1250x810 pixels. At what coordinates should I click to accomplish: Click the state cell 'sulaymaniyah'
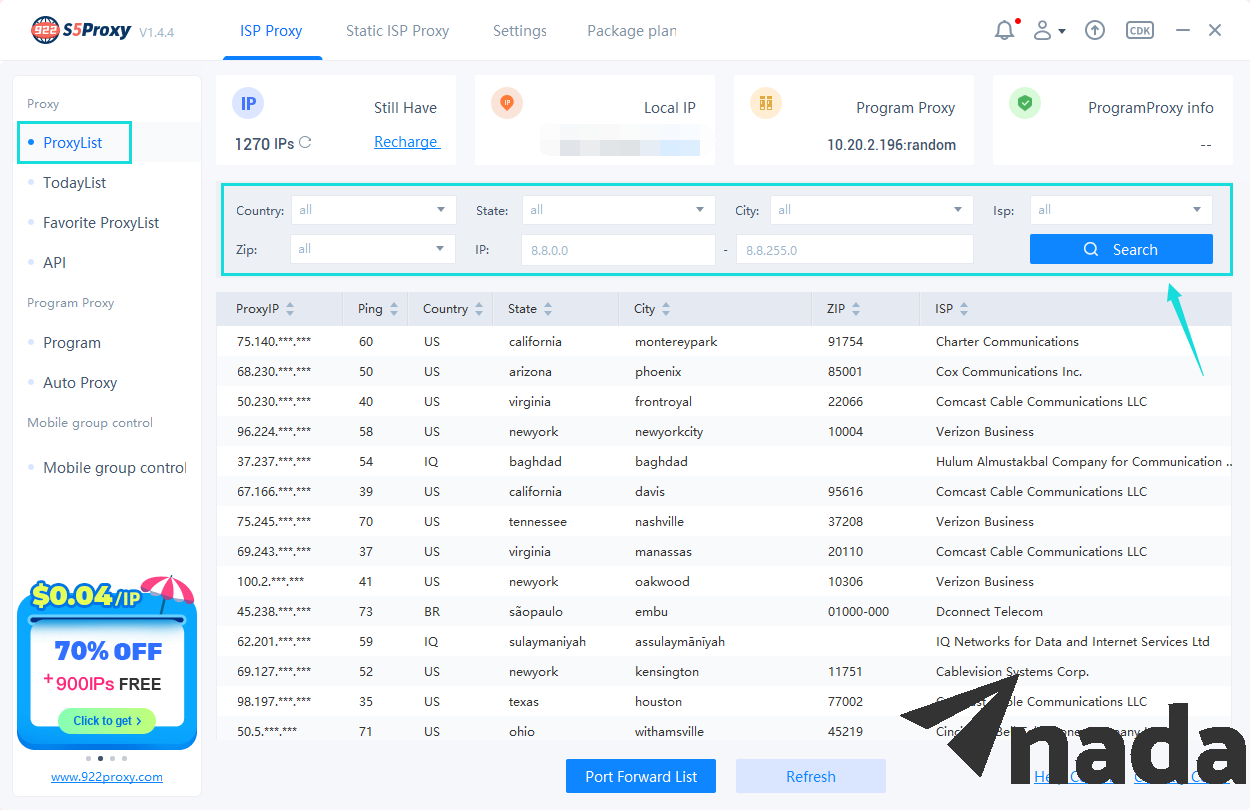pos(547,642)
